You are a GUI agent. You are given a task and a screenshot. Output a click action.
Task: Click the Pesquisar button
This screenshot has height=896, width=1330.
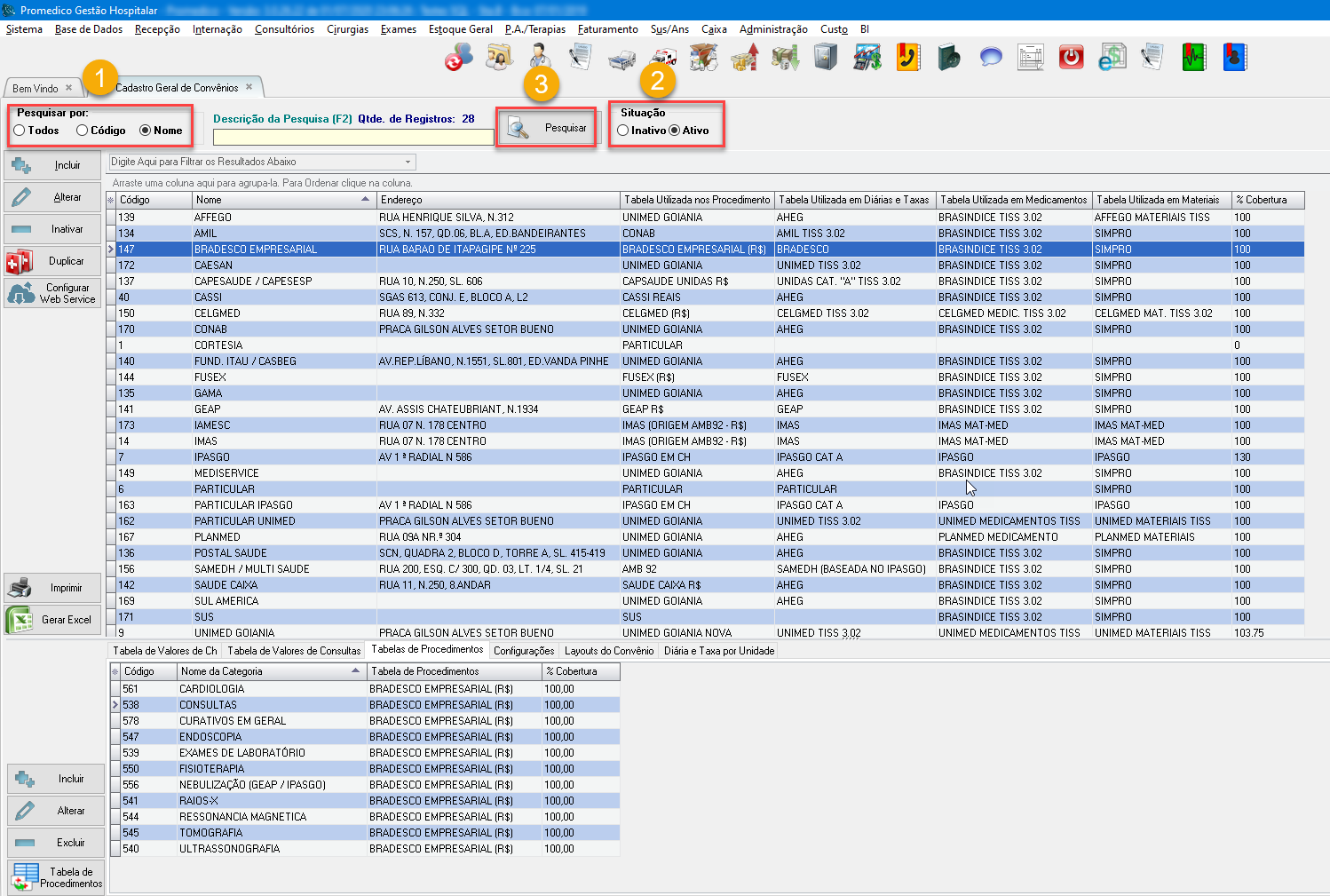coord(547,128)
